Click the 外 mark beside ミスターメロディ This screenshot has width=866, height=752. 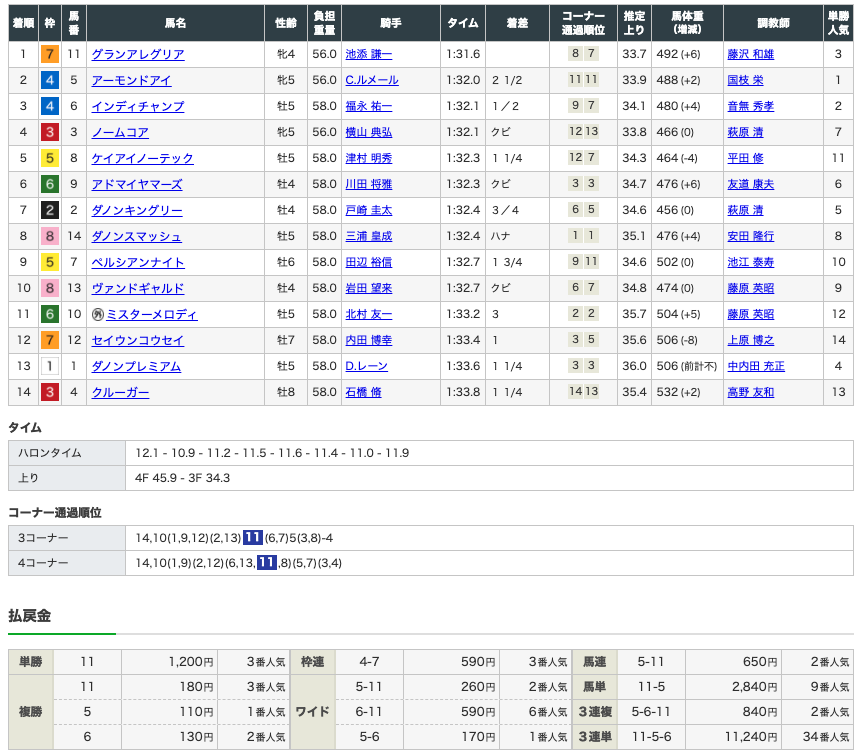click(98, 314)
